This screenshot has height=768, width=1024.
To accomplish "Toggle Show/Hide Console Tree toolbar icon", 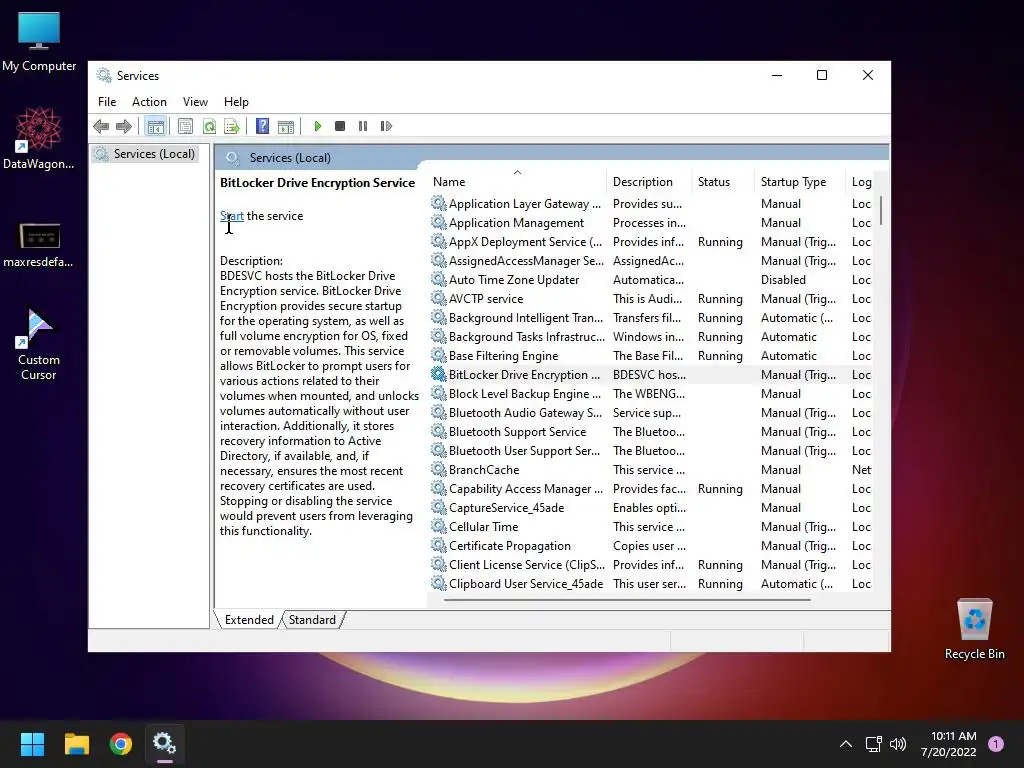I will point(155,126).
